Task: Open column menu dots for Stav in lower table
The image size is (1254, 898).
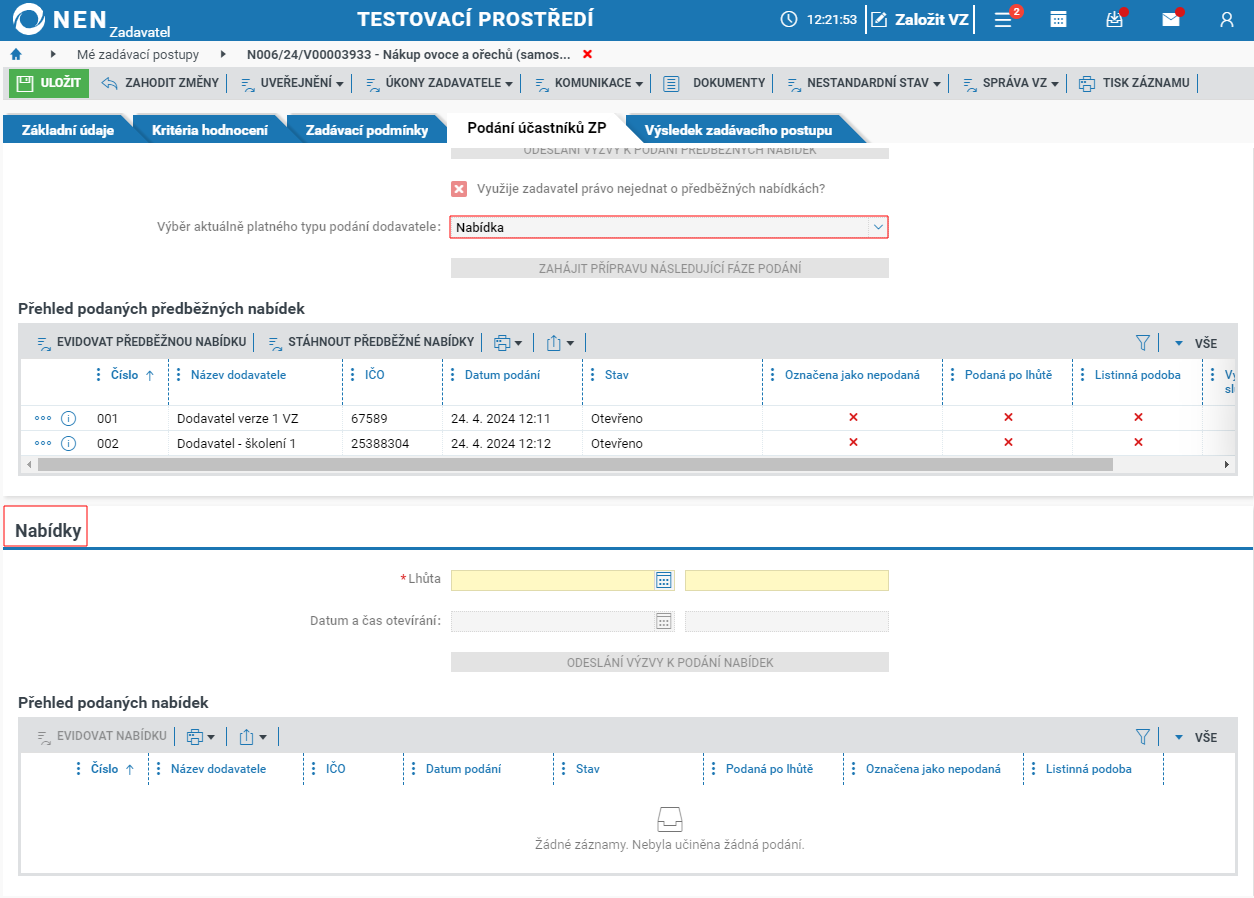Action: click(x=564, y=769)
